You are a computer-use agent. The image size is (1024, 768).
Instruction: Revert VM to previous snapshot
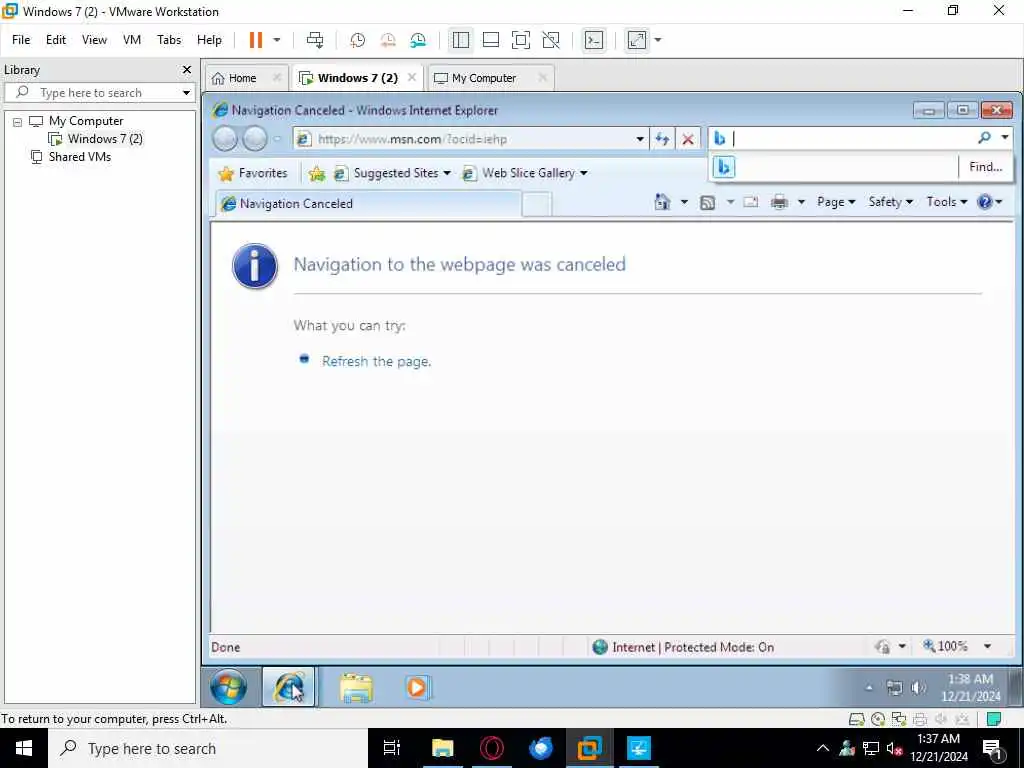tap(388, 40)
